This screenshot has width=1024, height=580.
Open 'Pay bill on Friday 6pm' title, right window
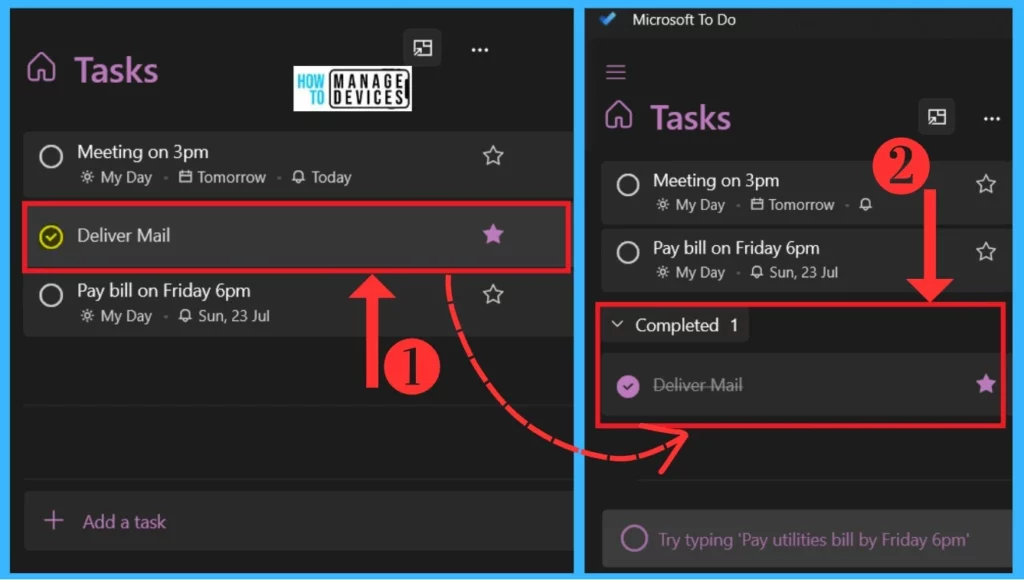[x=736, y=248]
